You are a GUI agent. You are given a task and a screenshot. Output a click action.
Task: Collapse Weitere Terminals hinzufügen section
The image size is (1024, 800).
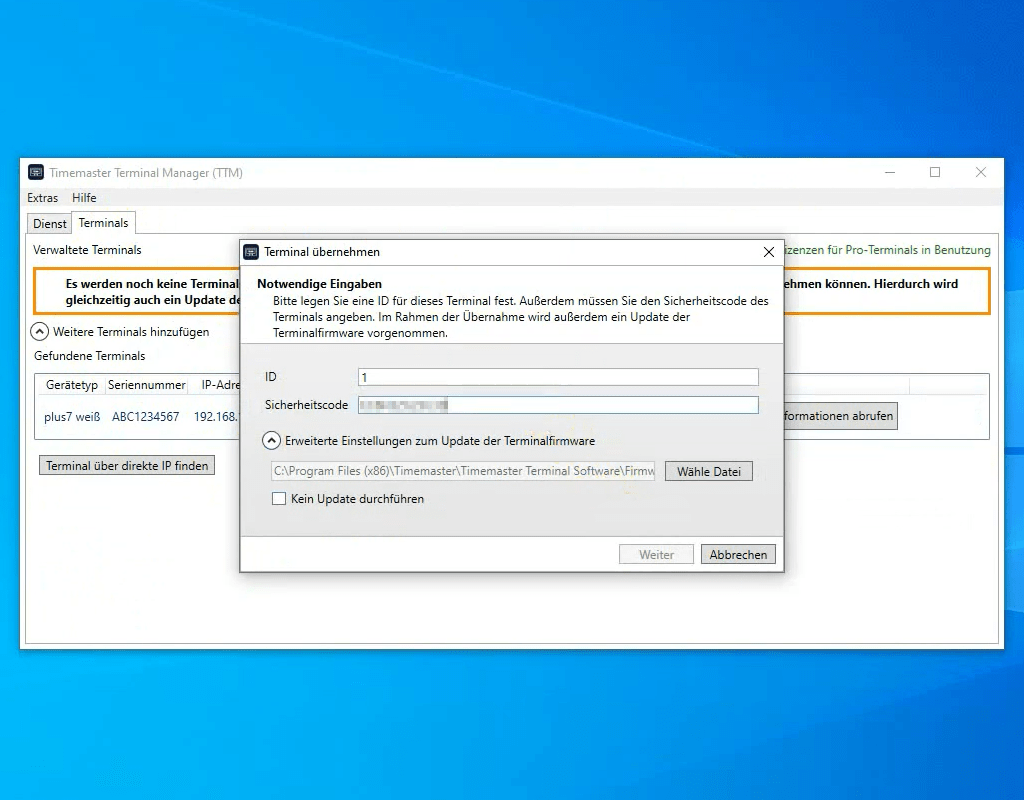point(39,331)
